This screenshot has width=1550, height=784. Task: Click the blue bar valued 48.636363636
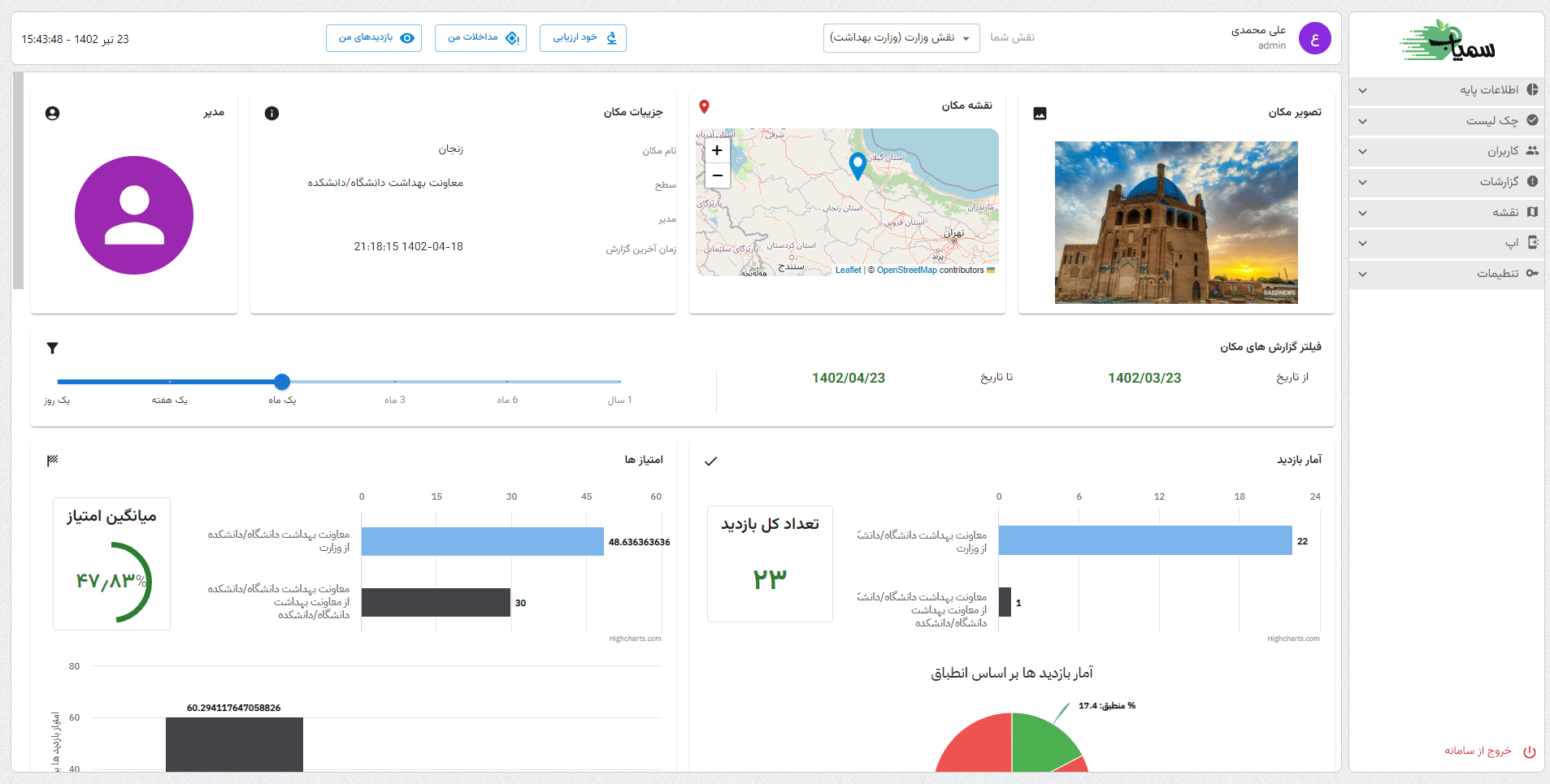483,541
